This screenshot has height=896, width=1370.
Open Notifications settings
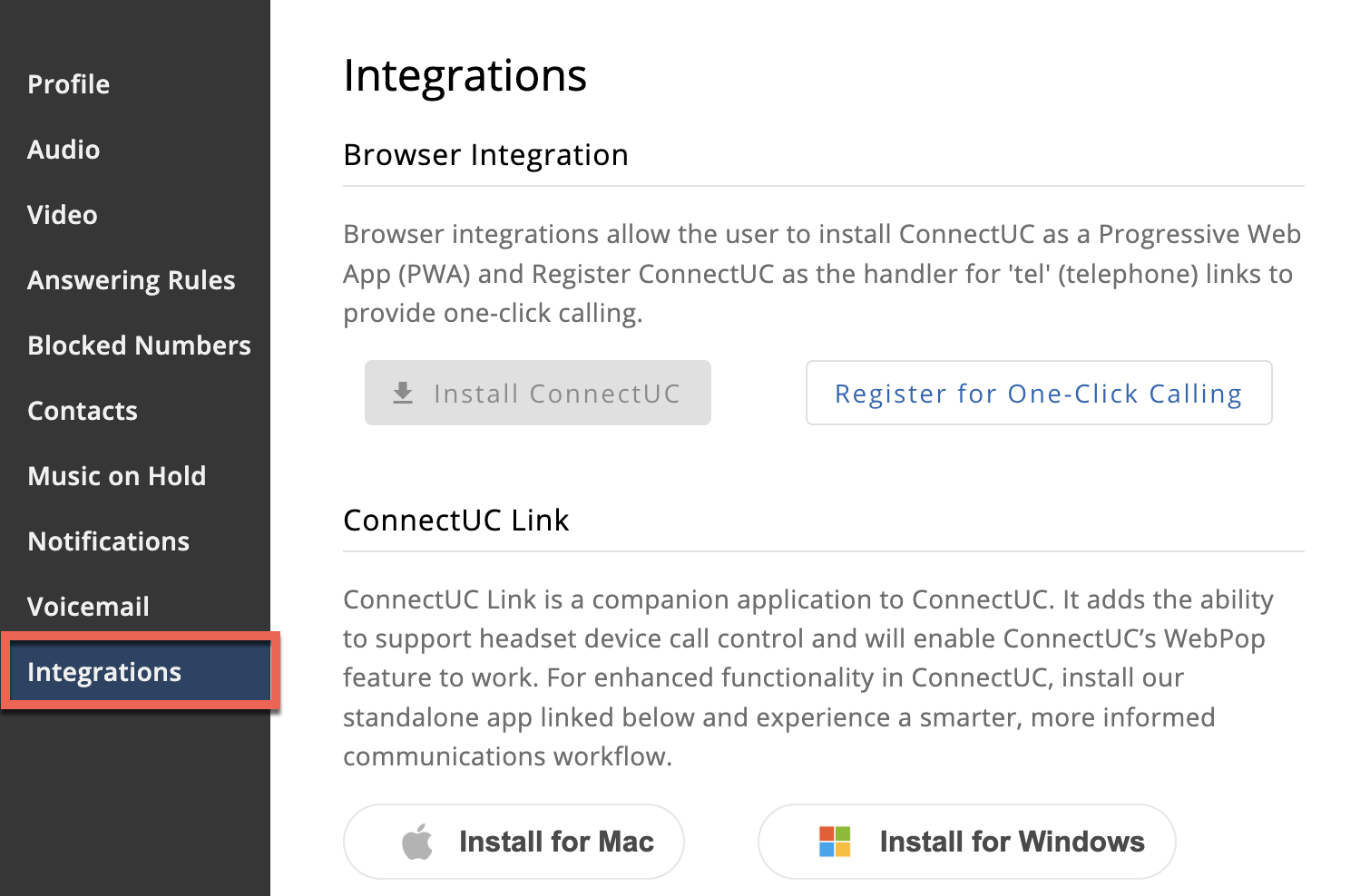[109, 541]
